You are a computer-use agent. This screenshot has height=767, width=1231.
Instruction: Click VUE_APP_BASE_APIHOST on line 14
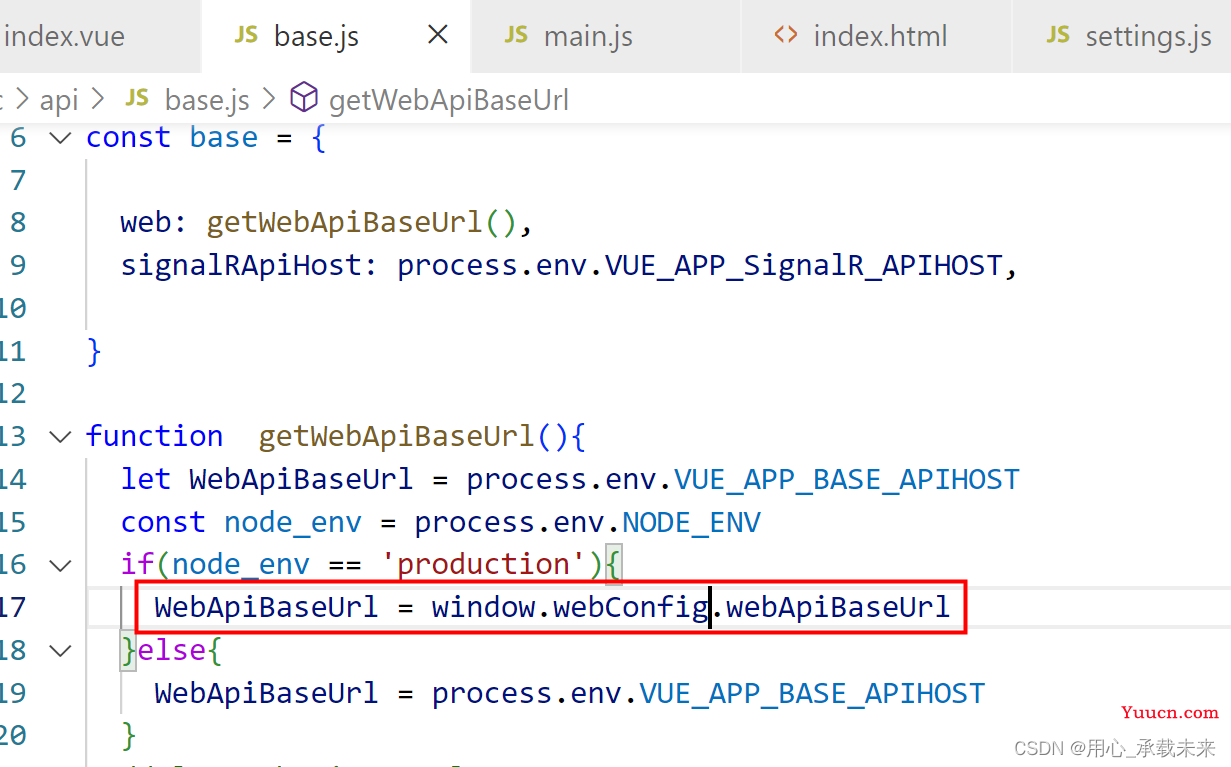[x=847, y=479]
